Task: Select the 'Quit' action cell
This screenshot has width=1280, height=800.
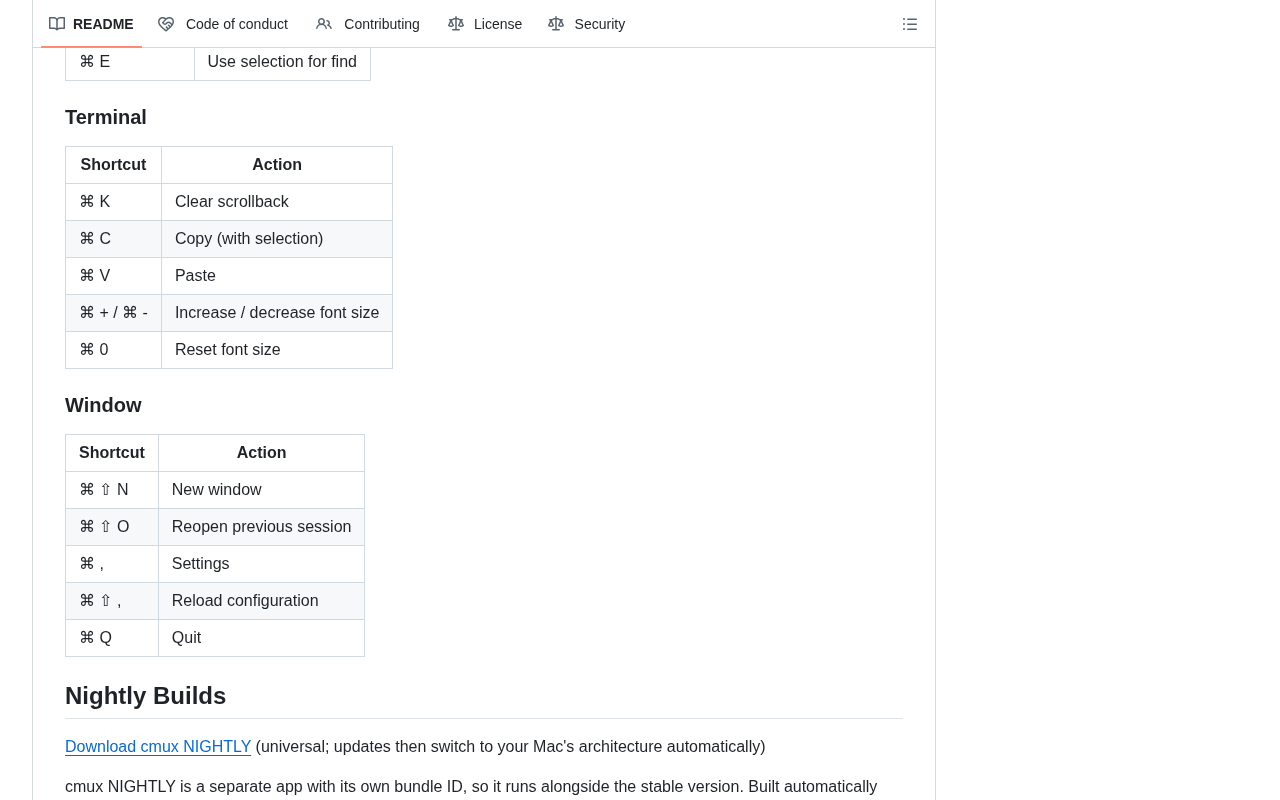Action: [261, 638]
